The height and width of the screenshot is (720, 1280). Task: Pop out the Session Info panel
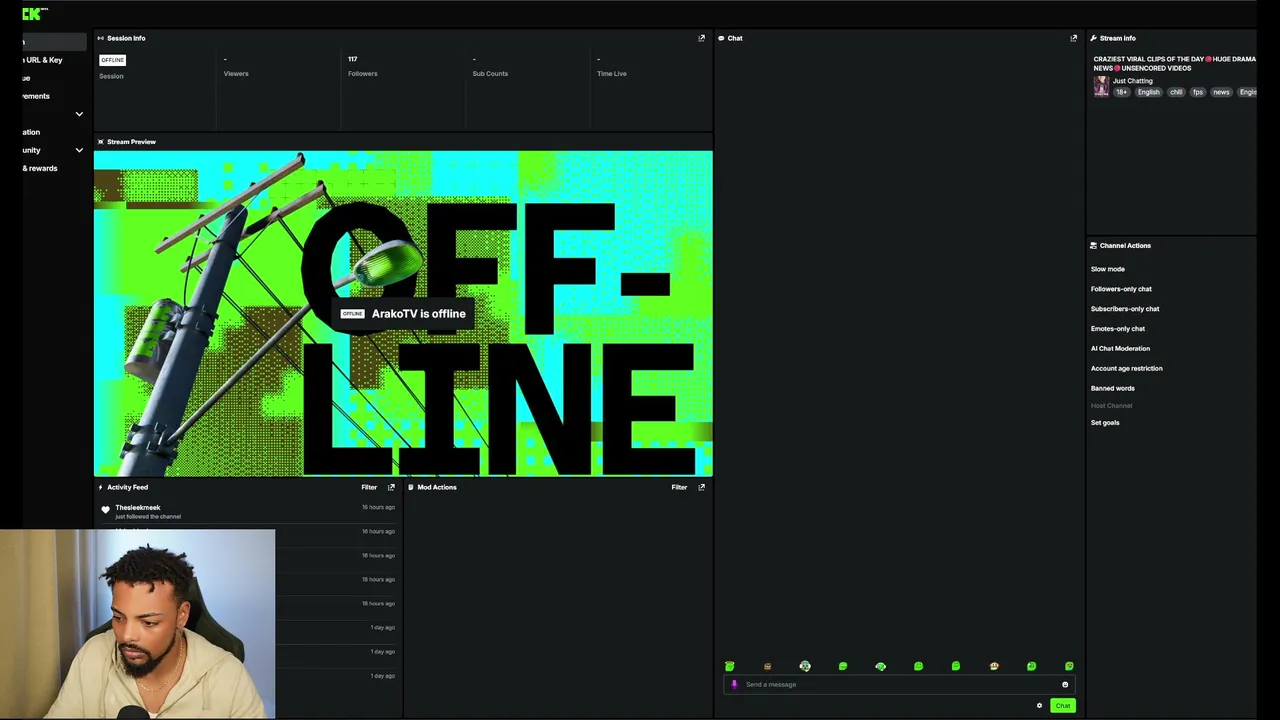[701, 38]
